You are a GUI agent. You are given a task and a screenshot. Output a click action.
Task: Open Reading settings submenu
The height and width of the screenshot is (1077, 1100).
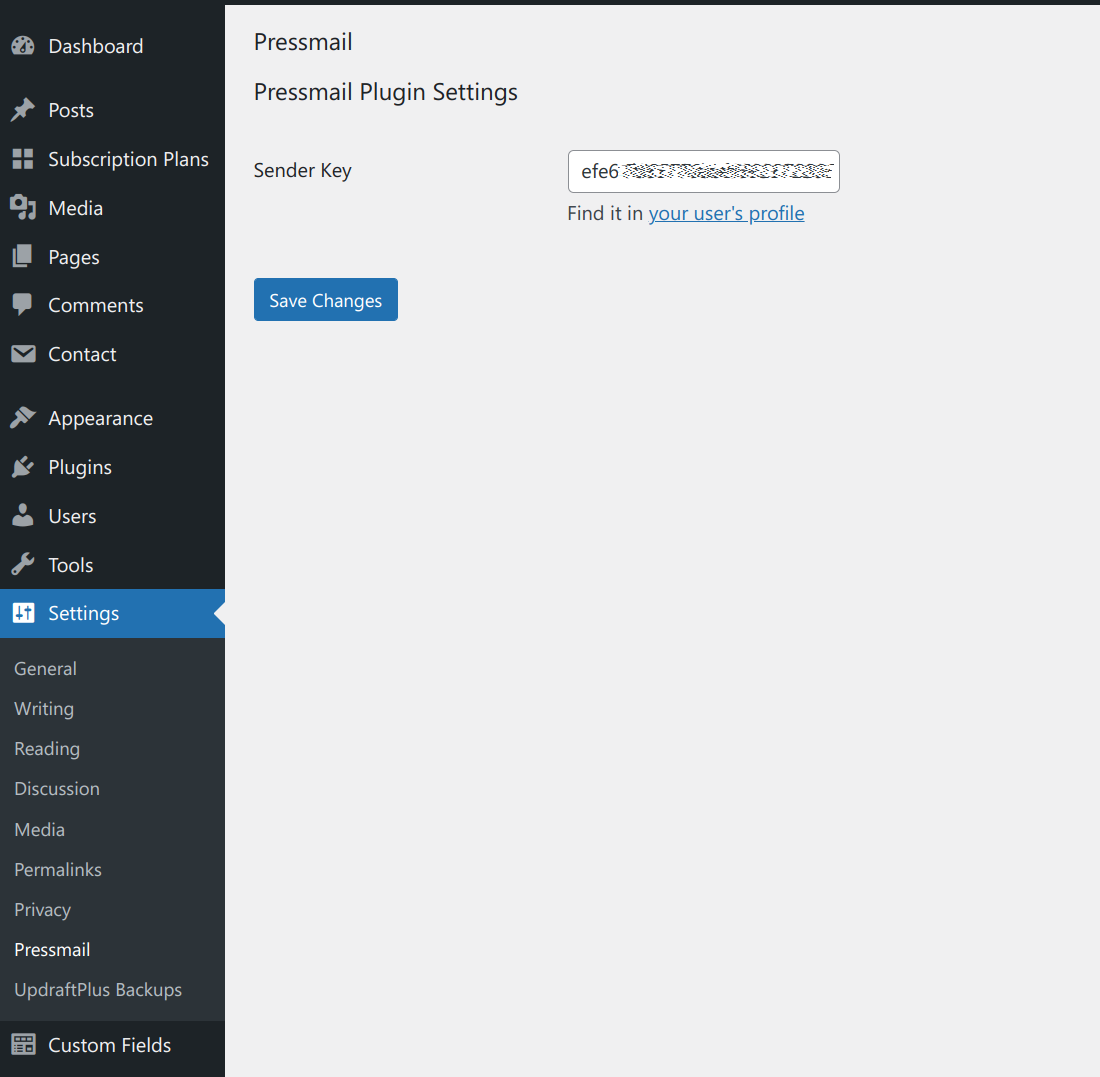(47, 749)
